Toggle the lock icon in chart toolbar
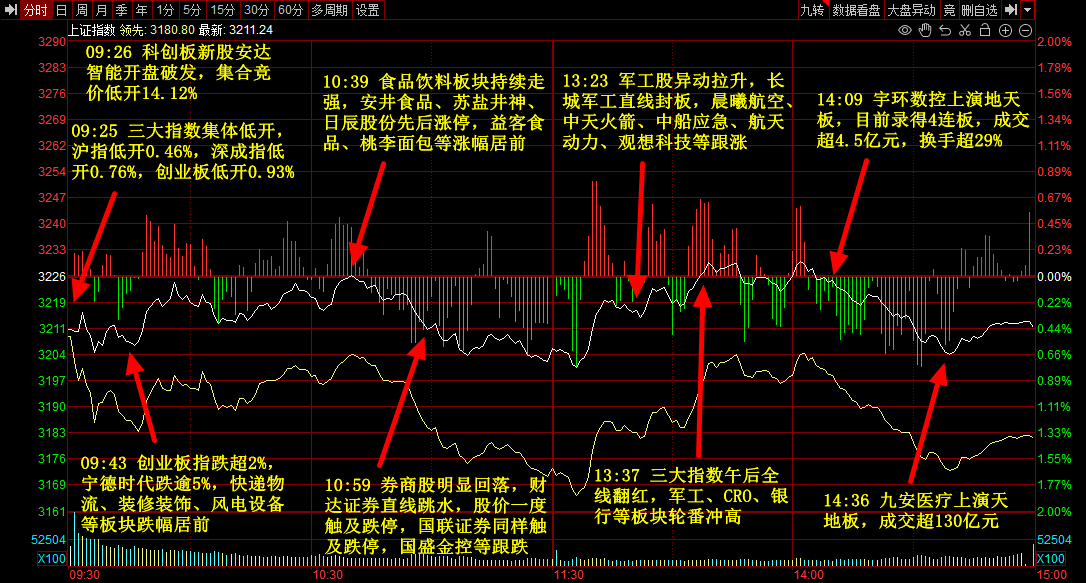Viewport: 1086px width, 583px height. point(985,31)
